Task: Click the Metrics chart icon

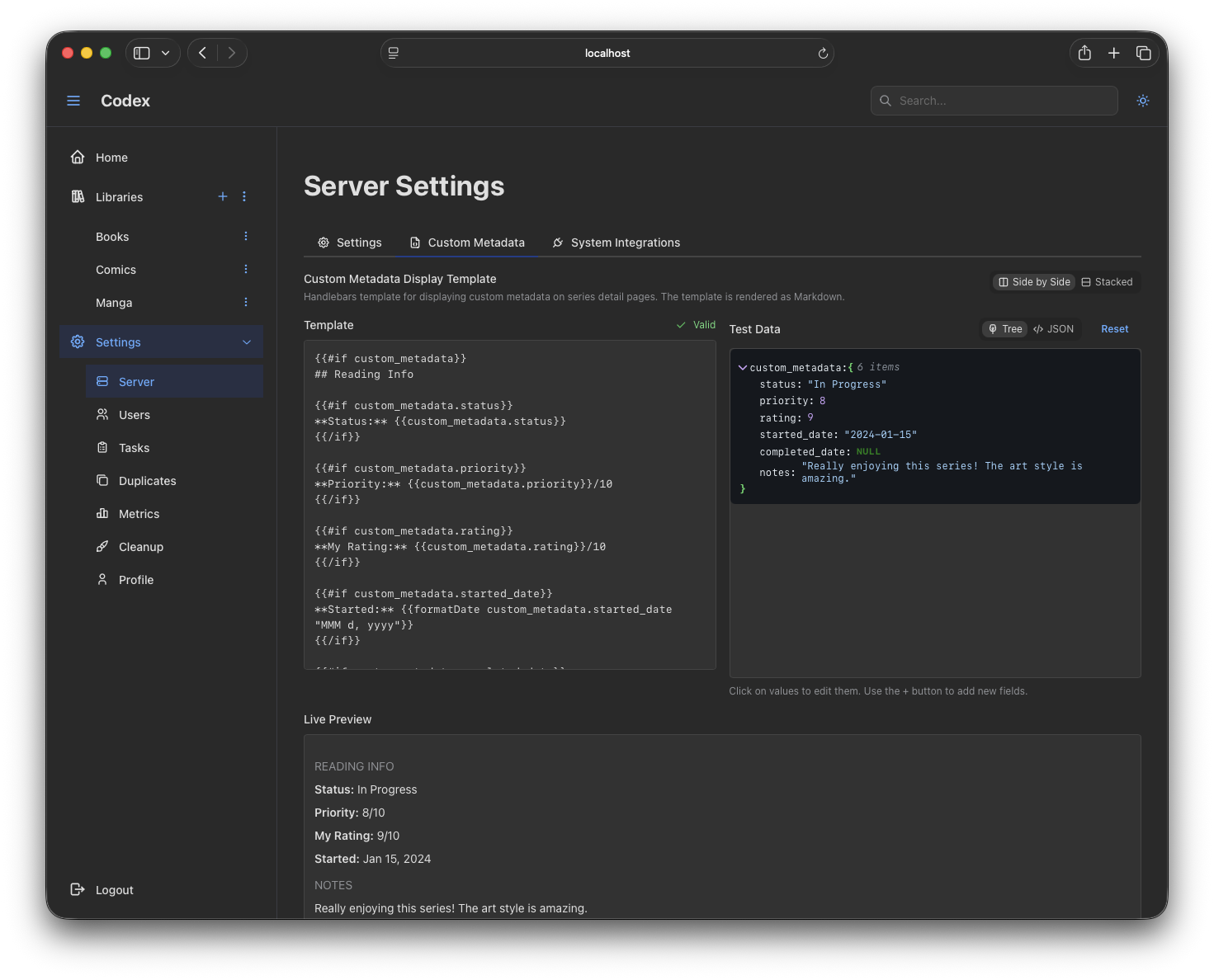Action: point(102,513)
